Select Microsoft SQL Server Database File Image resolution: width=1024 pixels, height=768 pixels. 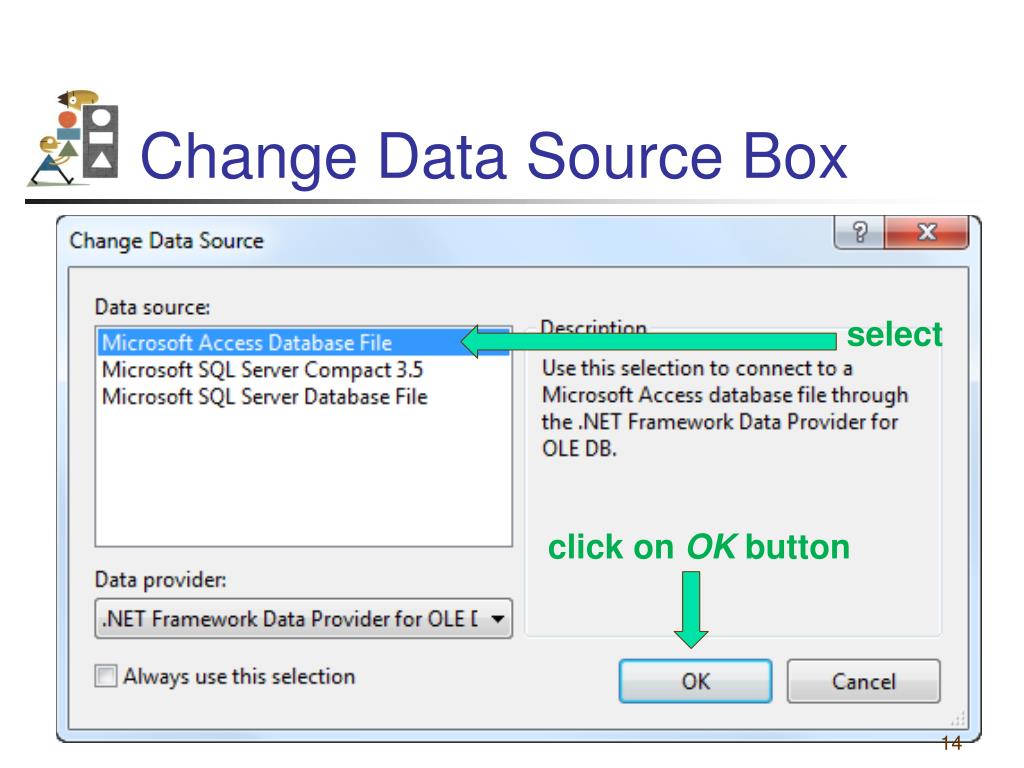(x=264, y=397)
